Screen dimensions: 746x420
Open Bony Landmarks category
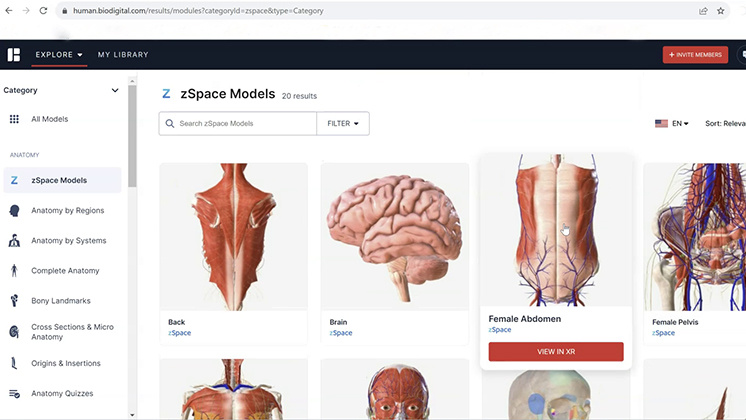coord(62,301)
